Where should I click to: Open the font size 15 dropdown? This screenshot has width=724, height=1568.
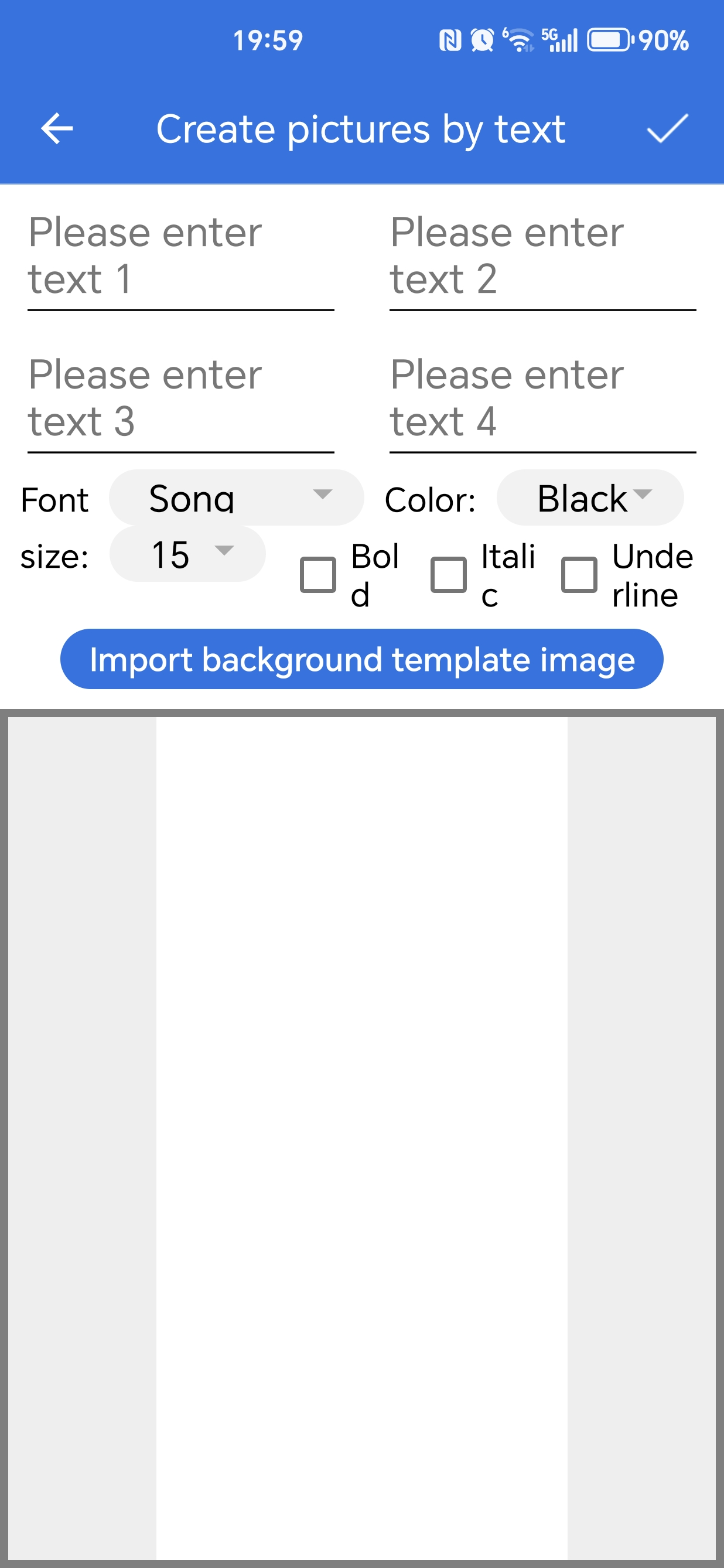187,554
